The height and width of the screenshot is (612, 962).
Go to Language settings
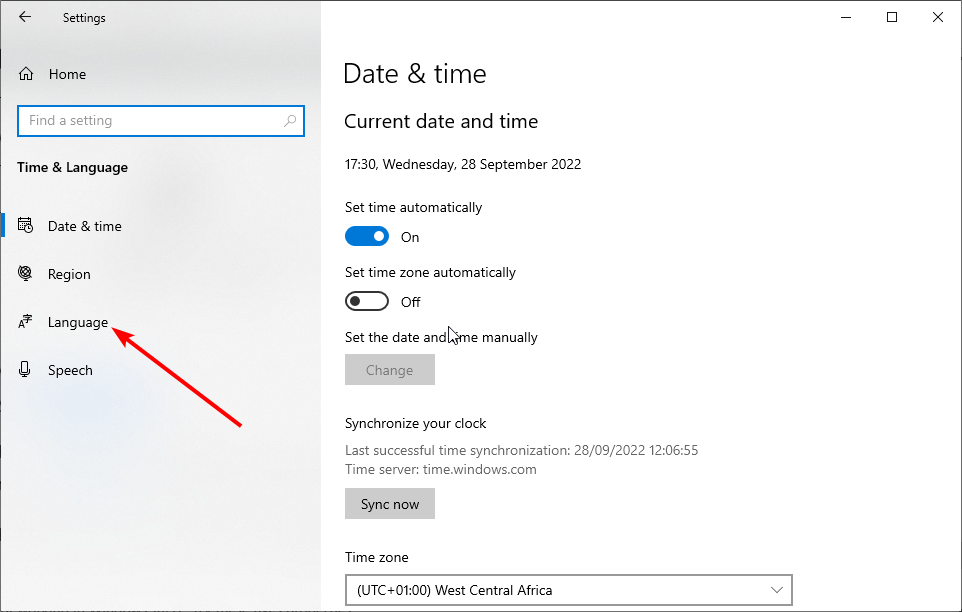78,322
